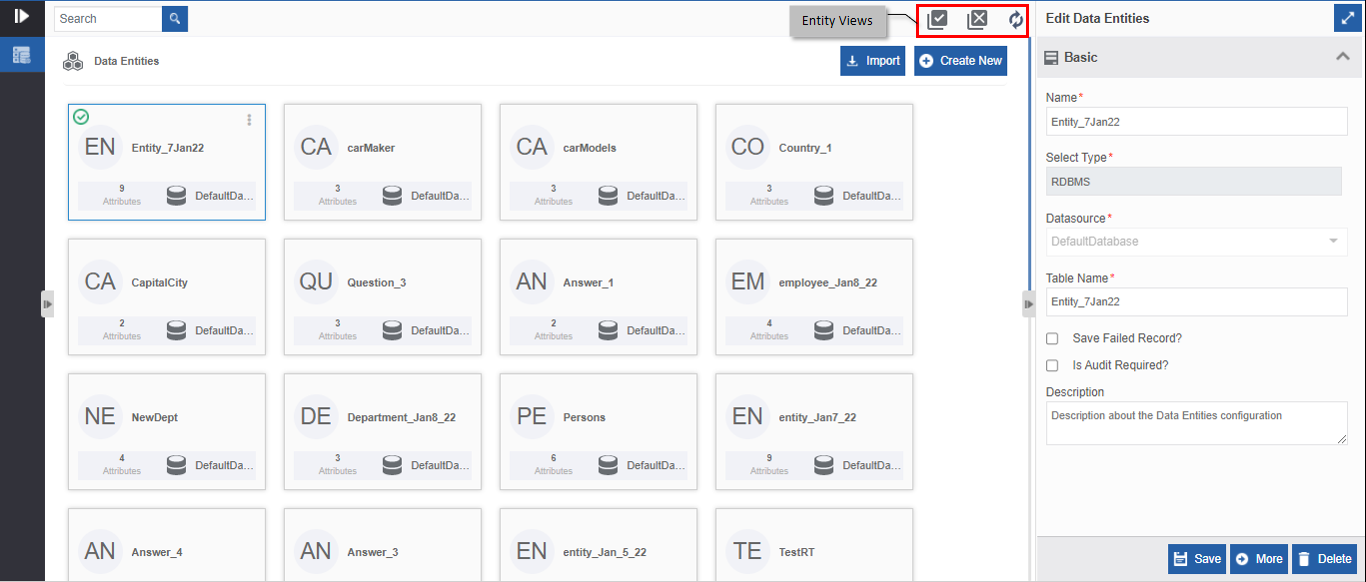Viewport: 1366px width, 582px height.
Task: Select the entity_Jan_5_22 card
Action: (598, 545)
